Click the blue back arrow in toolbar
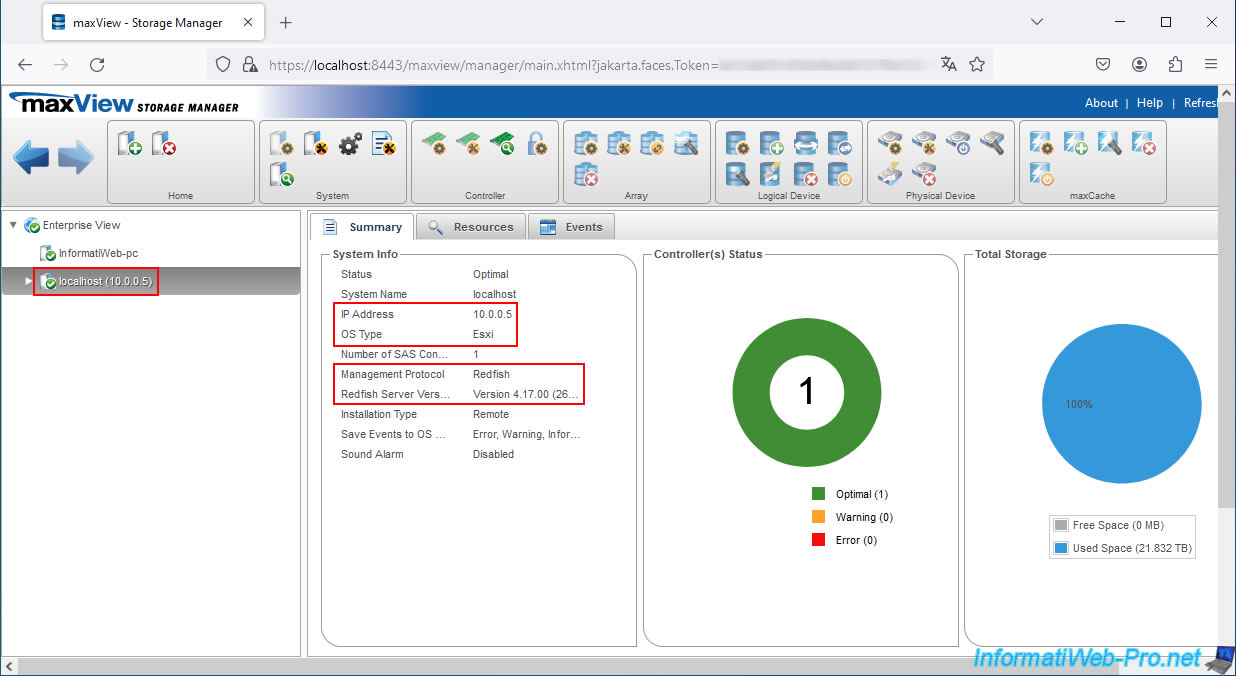1236x676 pixels. click(31, 158)
